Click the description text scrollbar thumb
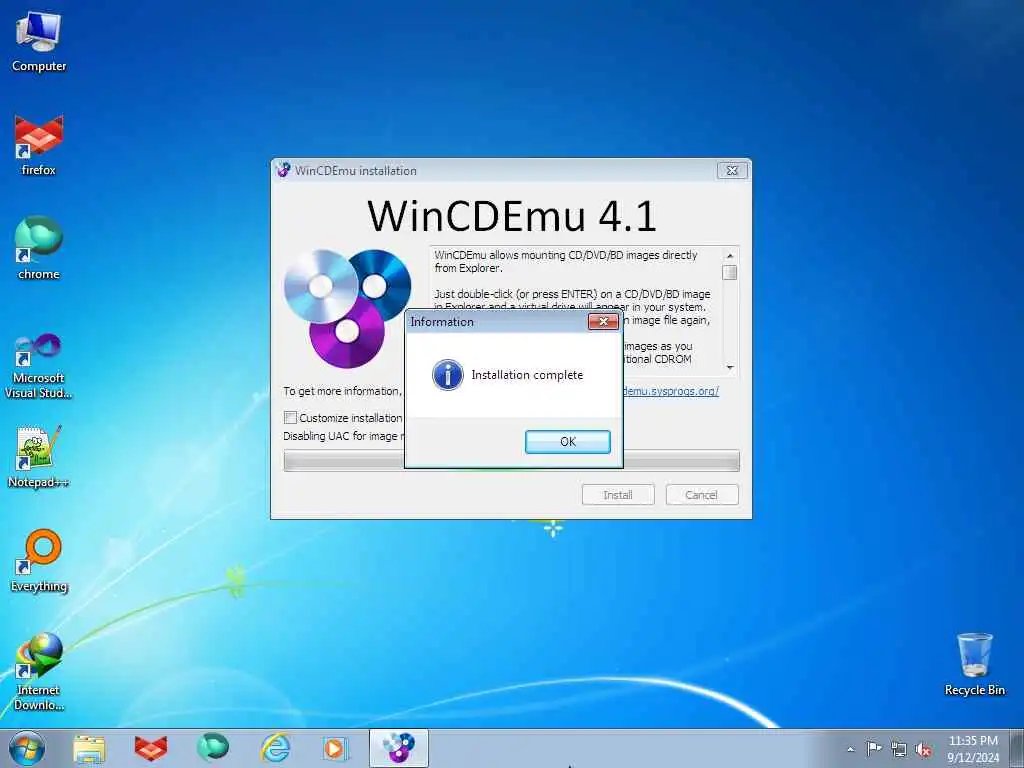The width and height of the screenshot is (1024, 768). [730, 272]
